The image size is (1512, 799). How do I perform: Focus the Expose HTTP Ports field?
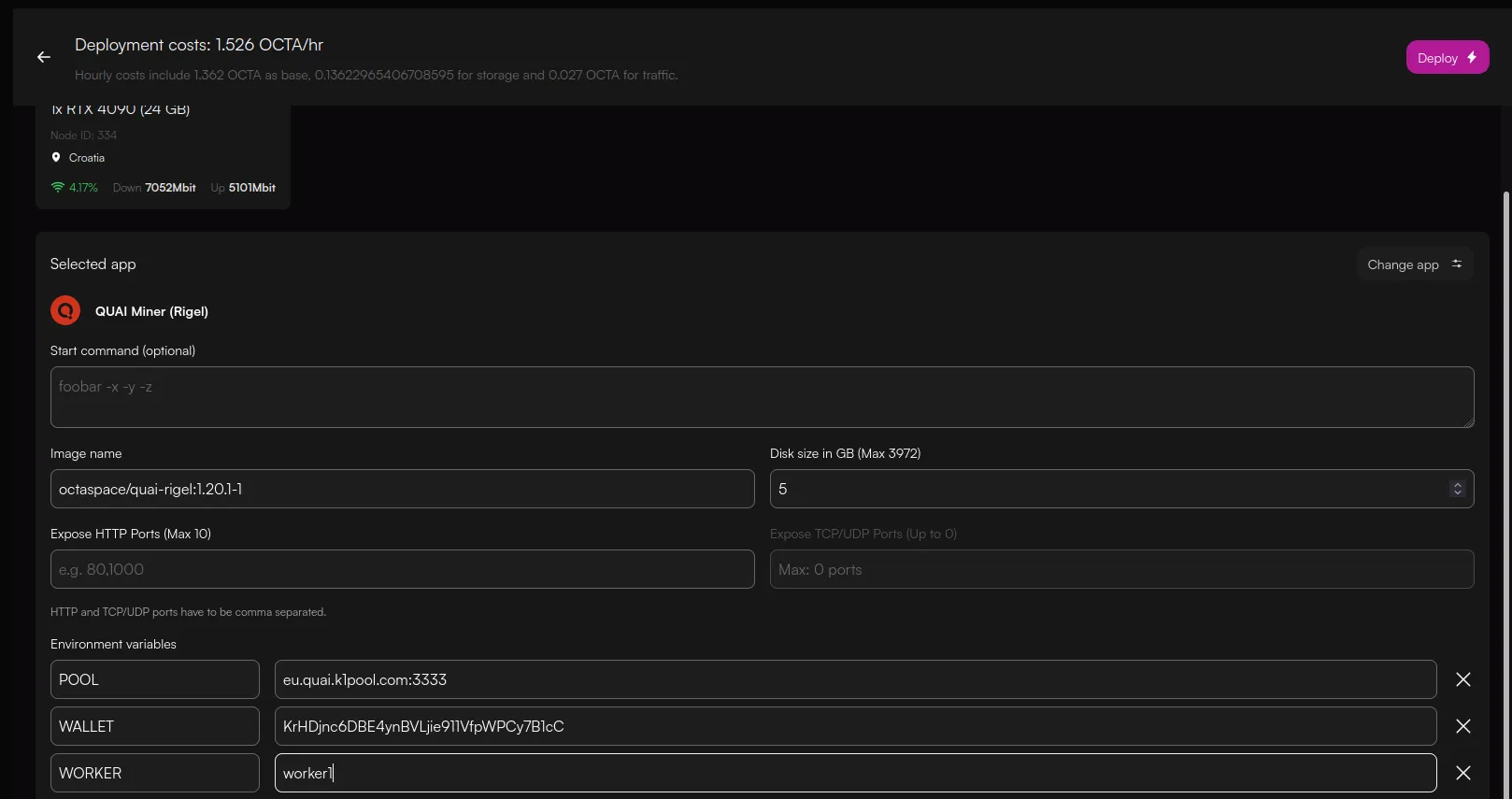[402, 569]
